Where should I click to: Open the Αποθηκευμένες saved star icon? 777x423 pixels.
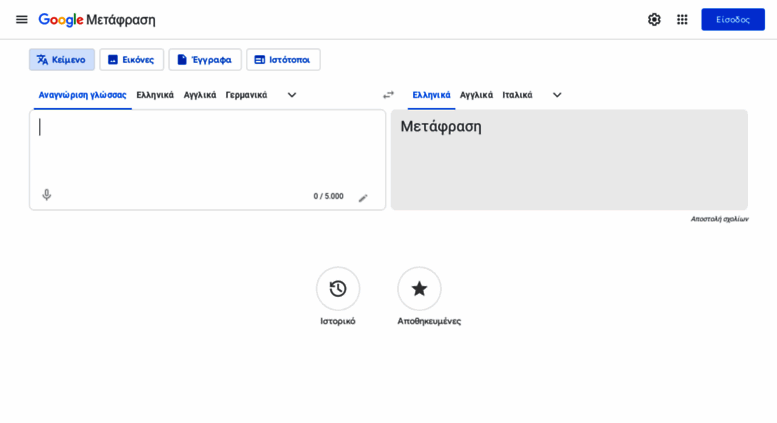point(419,288)
